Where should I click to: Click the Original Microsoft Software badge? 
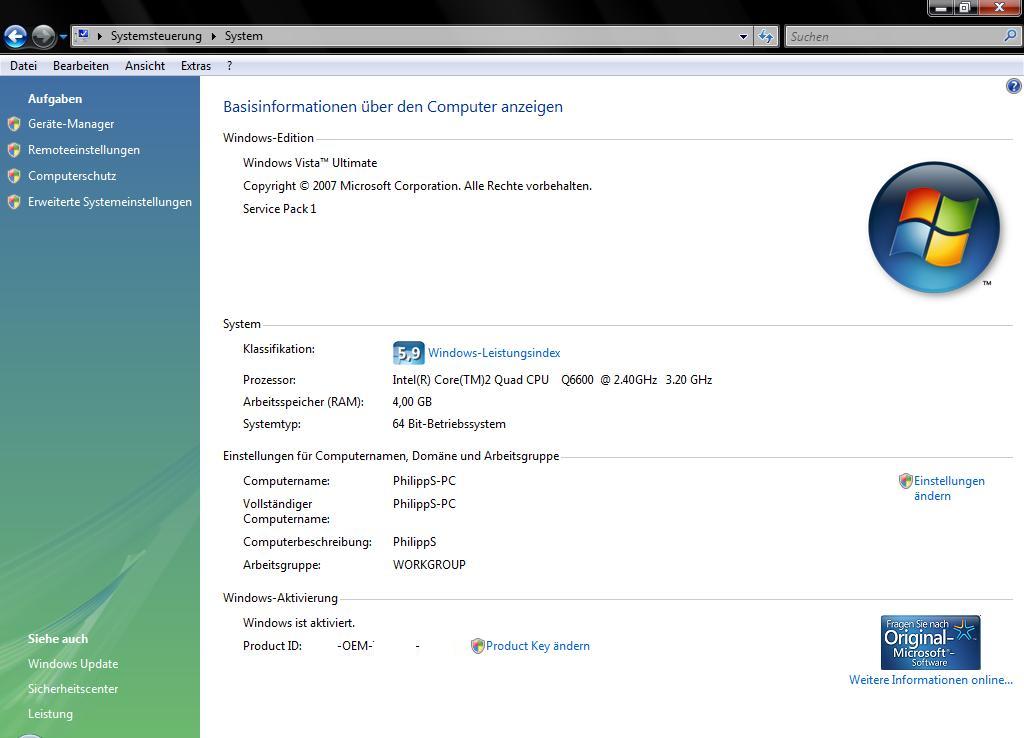[x=931, y=643]
